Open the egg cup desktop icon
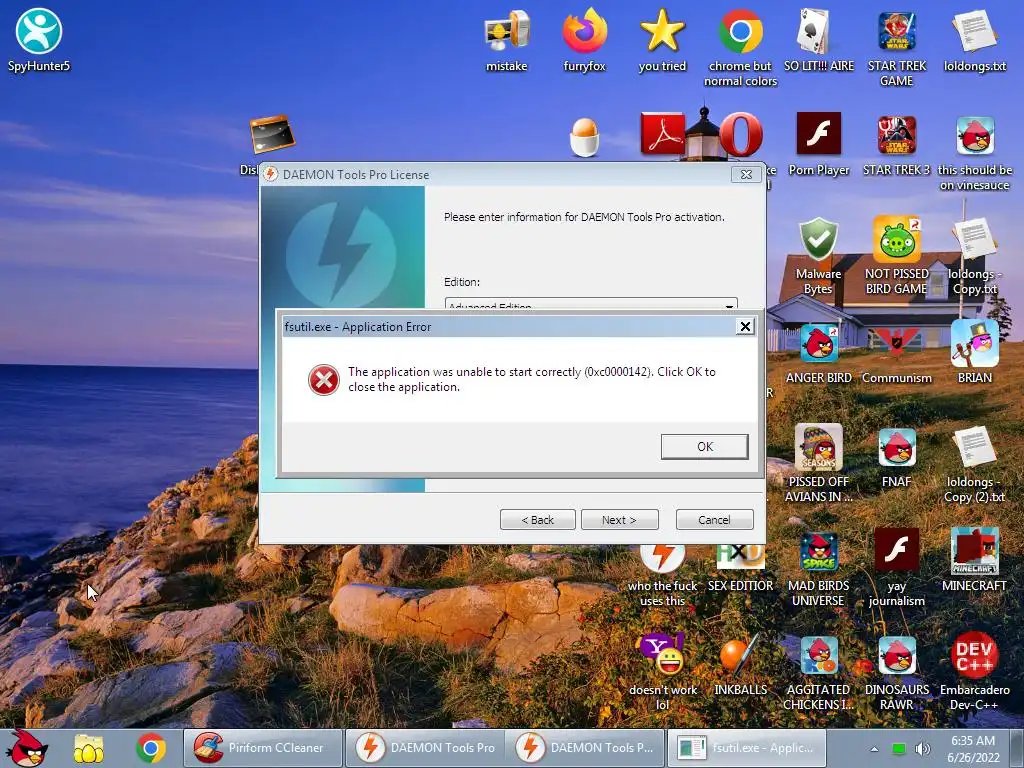Viewport: 1024px width, 768px height. click(x=584, y=136)
